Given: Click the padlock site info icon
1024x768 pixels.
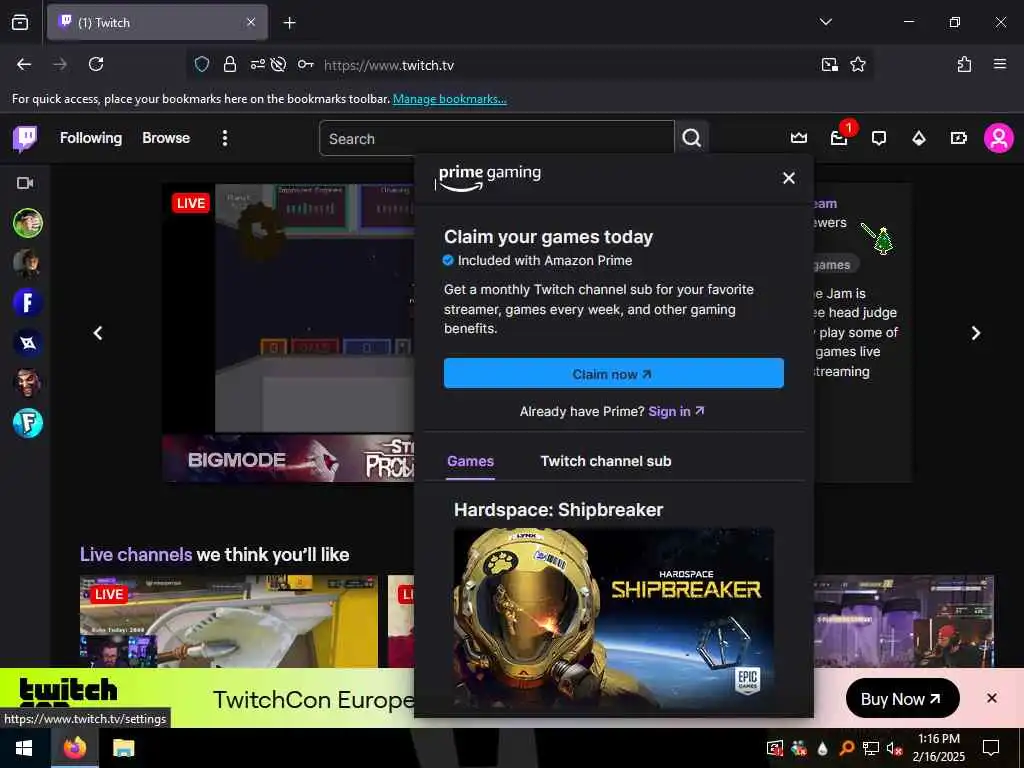Looking at the screenshot, I should (229, 64).
